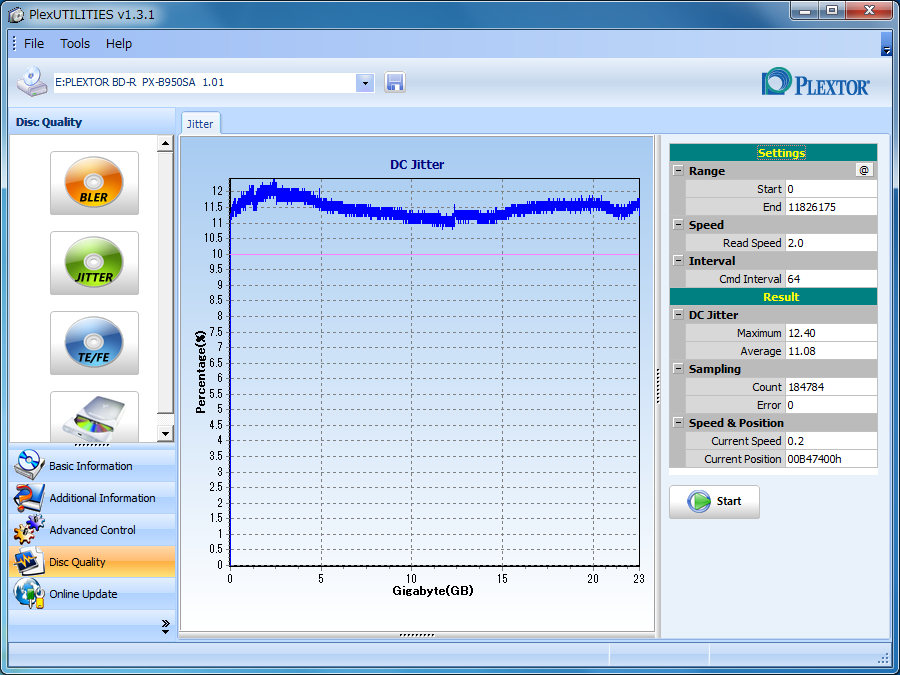900x675 pixels.
Task: Open Additional Information section
Action: [92, 498]
